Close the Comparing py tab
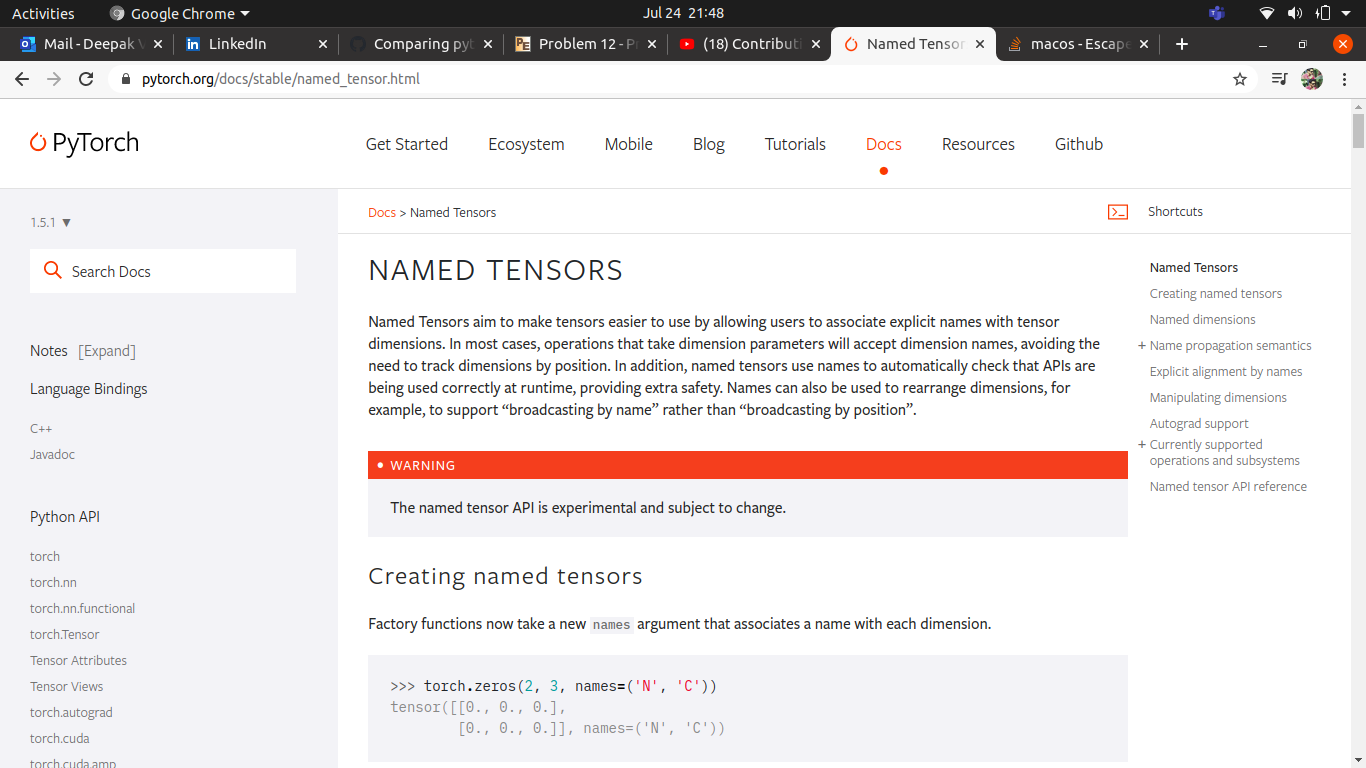This screenshot has height=768, width=1366. pyautogui.click(x=488, y=44)
